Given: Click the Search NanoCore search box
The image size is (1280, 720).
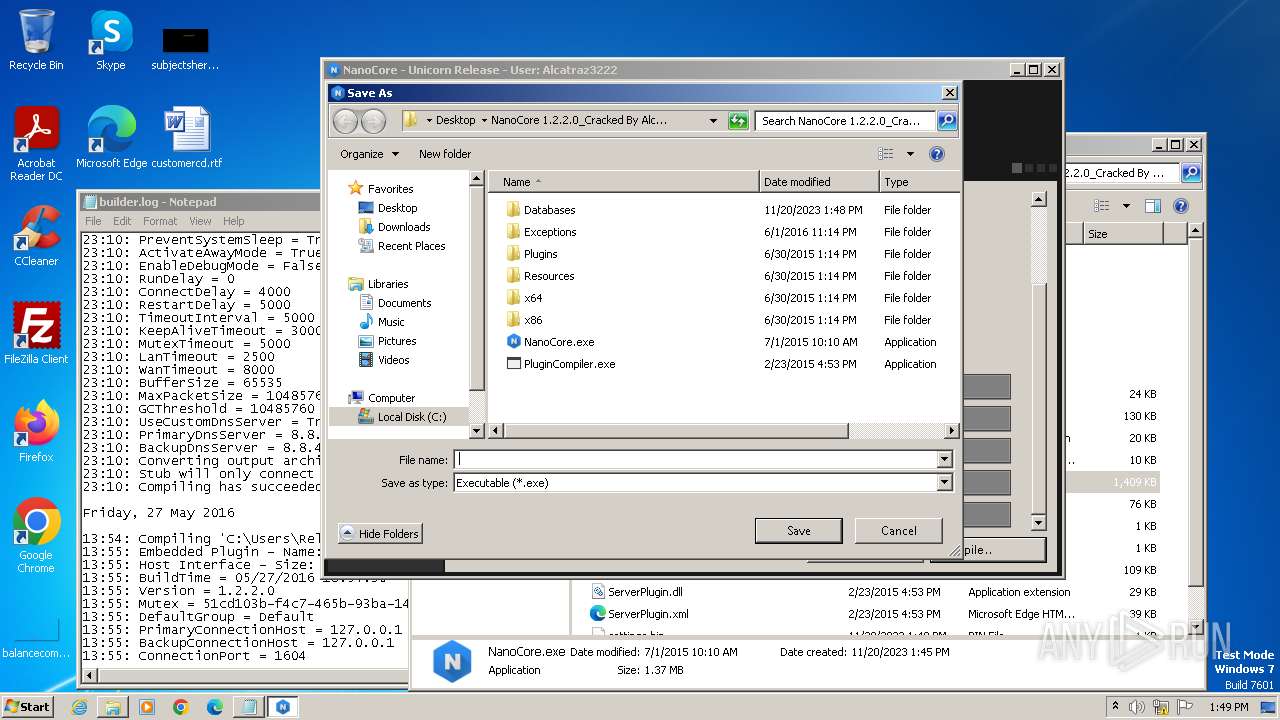Looking at the screenshot, I should coord(845,121).
